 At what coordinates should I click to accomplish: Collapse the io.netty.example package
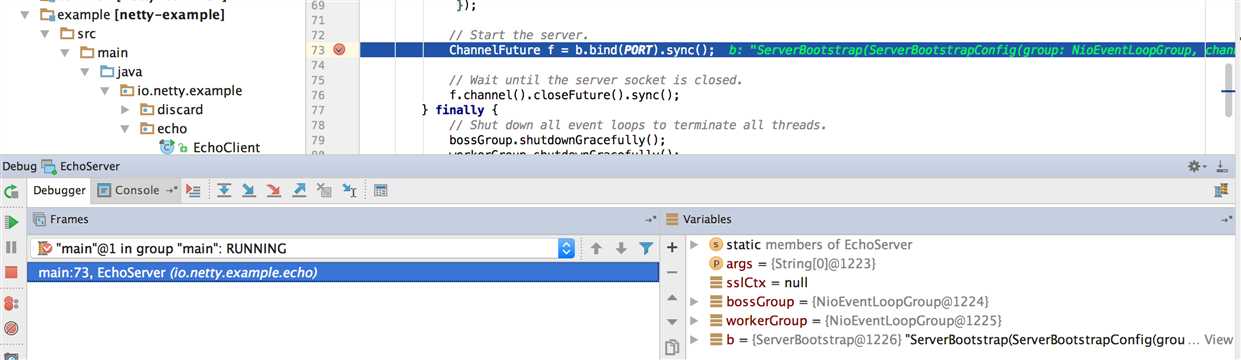[x=105, y=91]
